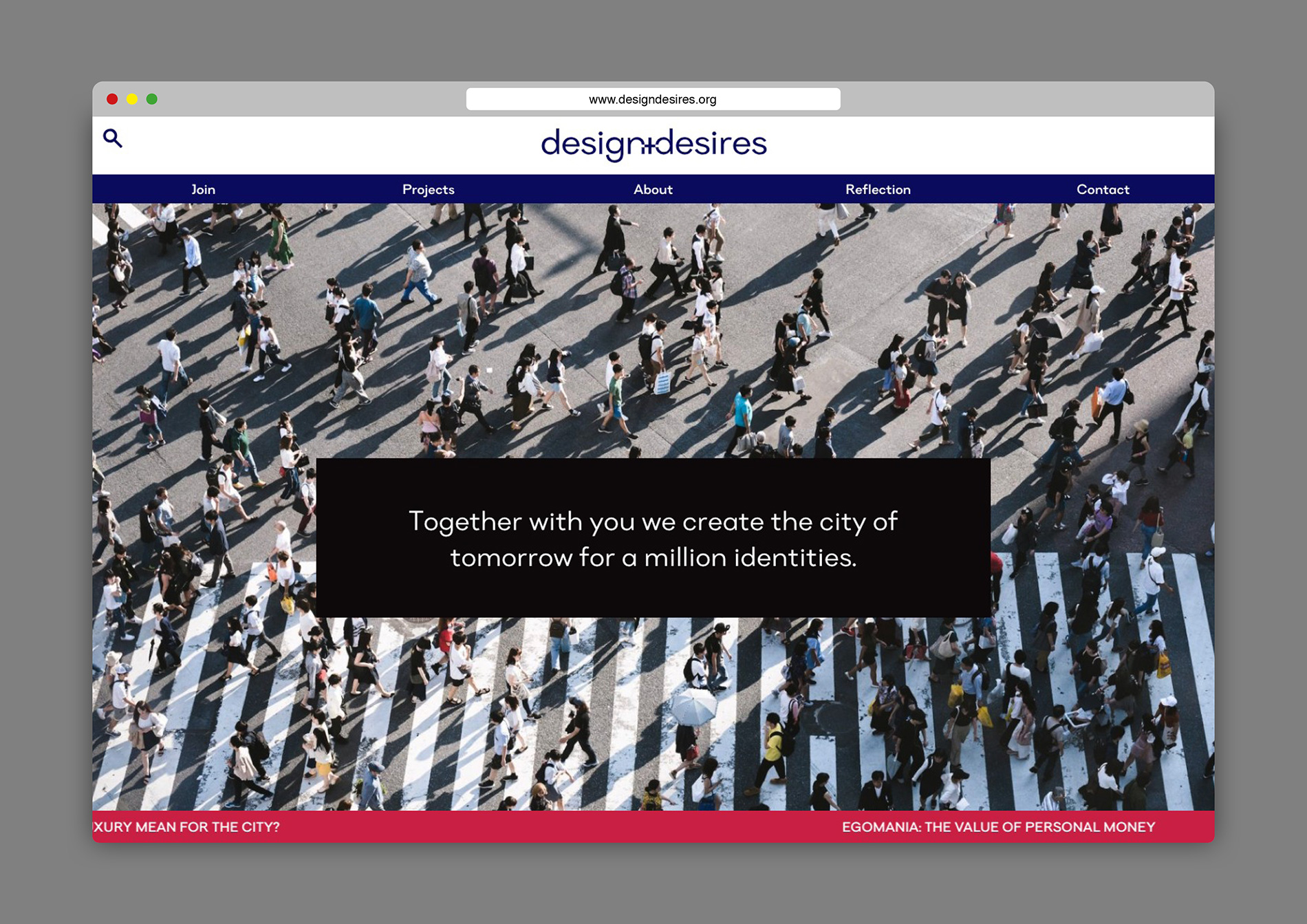Open the Egomania ticker headline
The width and height of the screenshot is (1307, 924).
click(998, 827)
